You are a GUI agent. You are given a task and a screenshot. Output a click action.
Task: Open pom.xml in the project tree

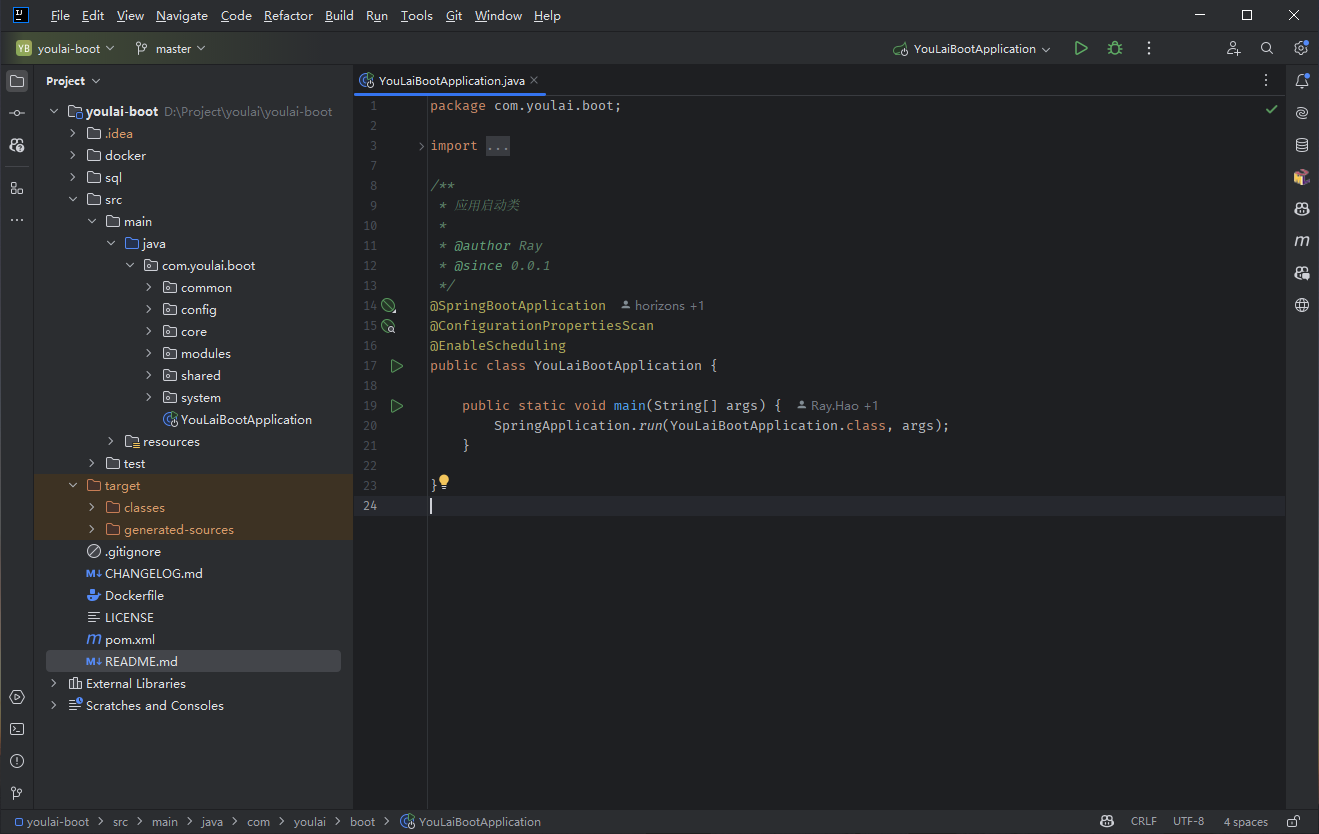(x=129, y=640)
